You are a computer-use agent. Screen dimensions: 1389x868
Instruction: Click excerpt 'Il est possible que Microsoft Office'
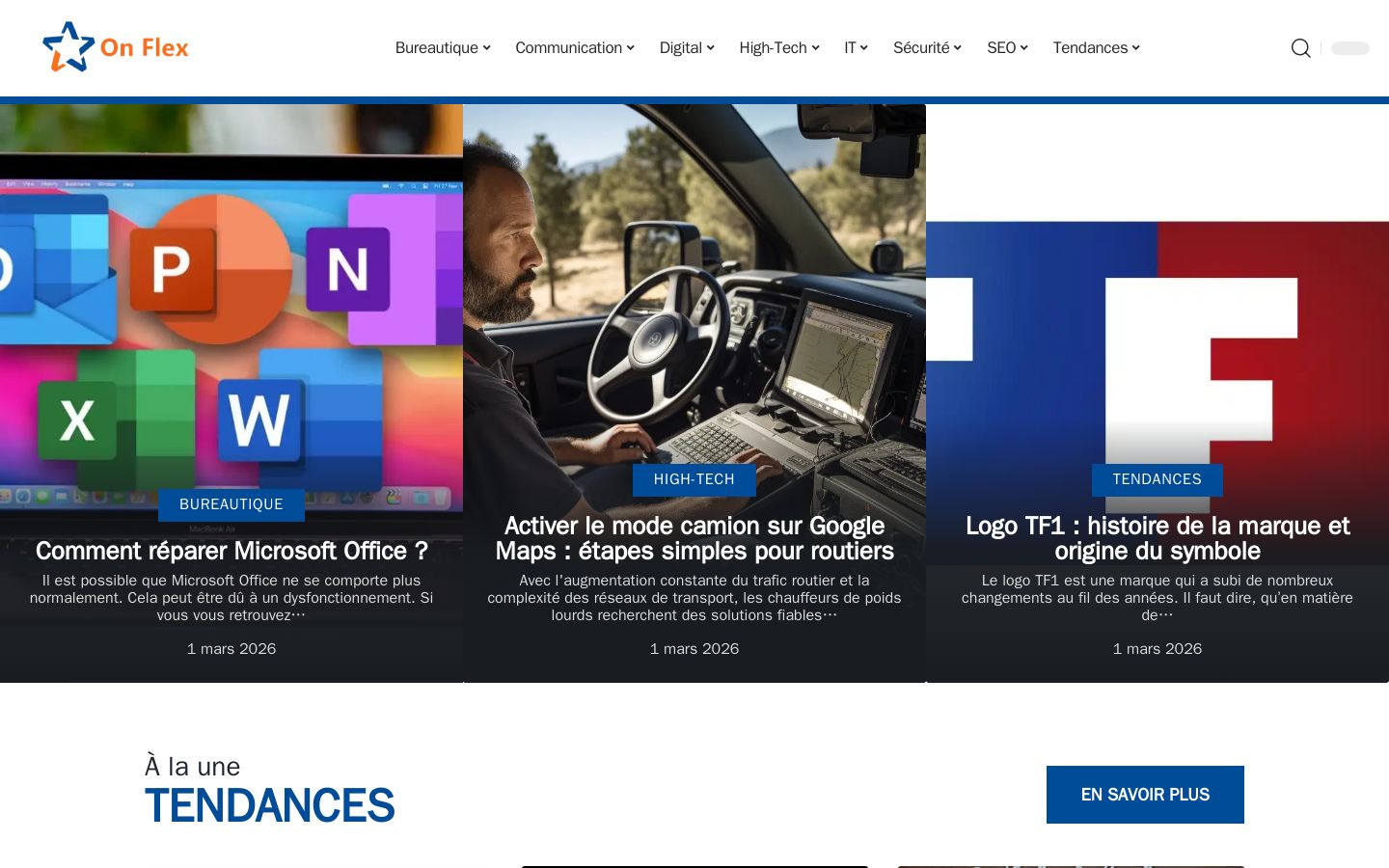click(231, 598)
